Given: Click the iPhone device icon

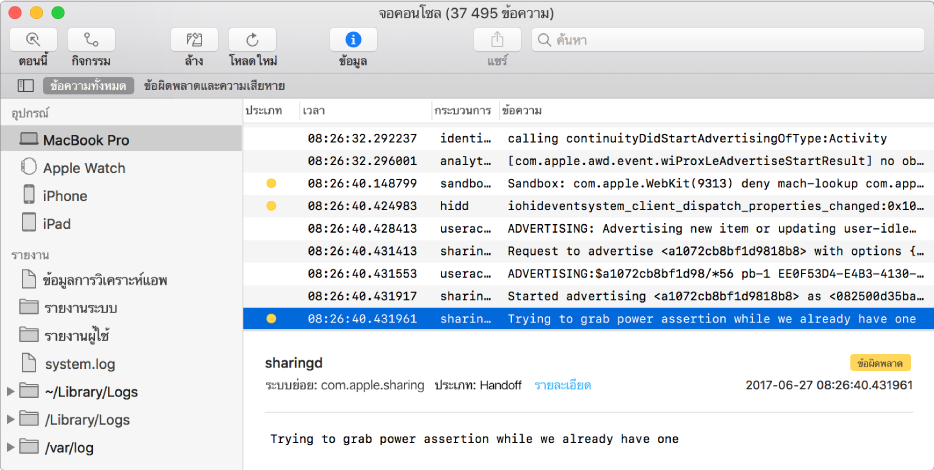Looking at the screenshot, I should click(29, 195).
